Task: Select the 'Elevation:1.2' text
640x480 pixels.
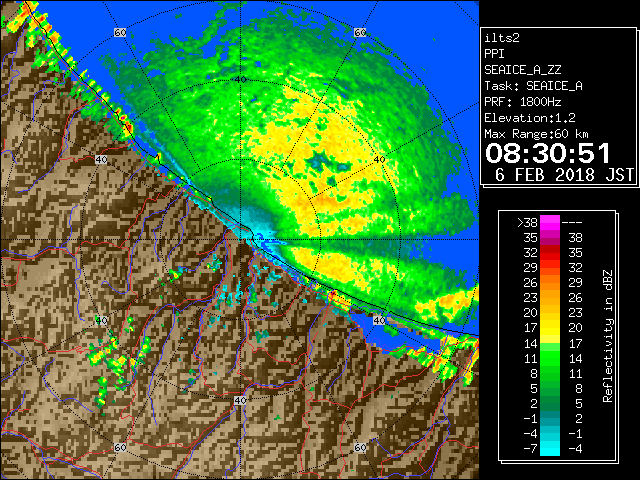Action: coord(530,118)
